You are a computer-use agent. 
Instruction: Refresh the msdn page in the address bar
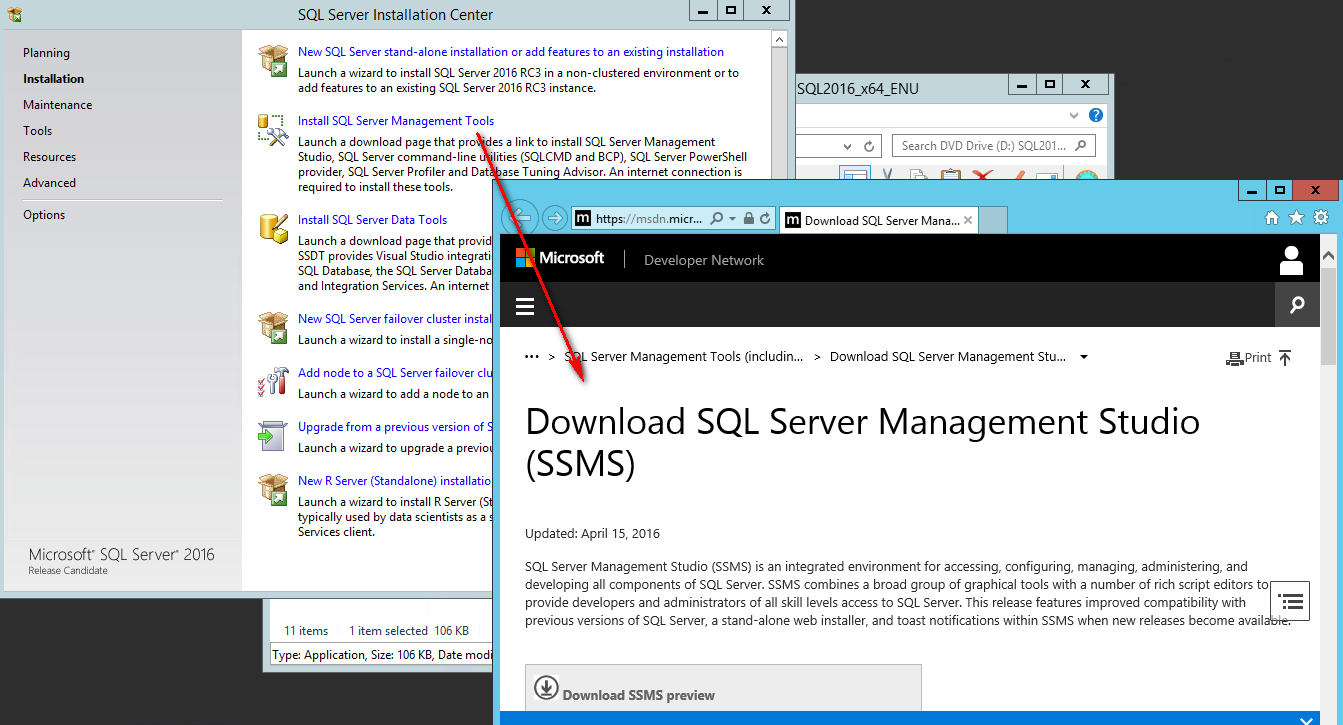click(765, 218)
